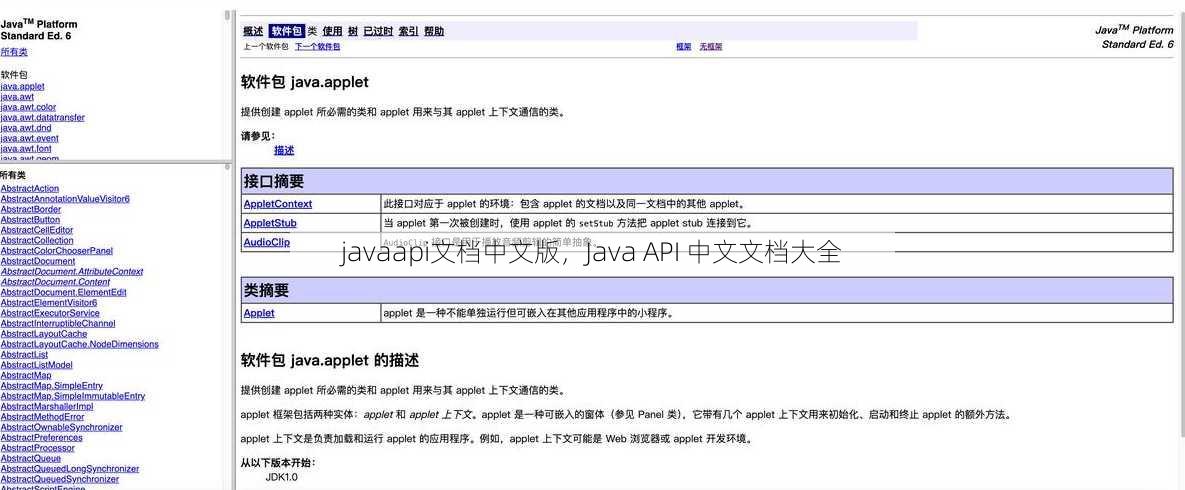Open AbstractPreferences class link
The height and width of the screenshot is (490, 1185).
click(x=42, y=438)
